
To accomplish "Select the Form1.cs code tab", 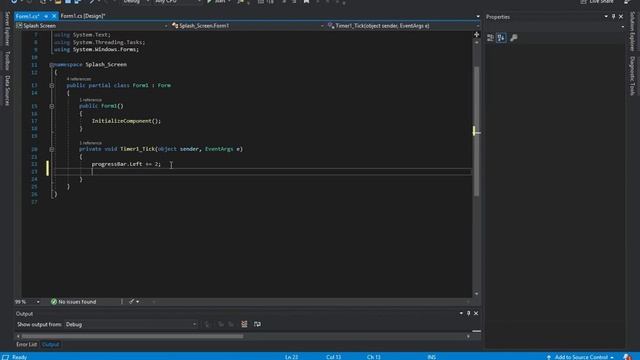I will [27, 16].
